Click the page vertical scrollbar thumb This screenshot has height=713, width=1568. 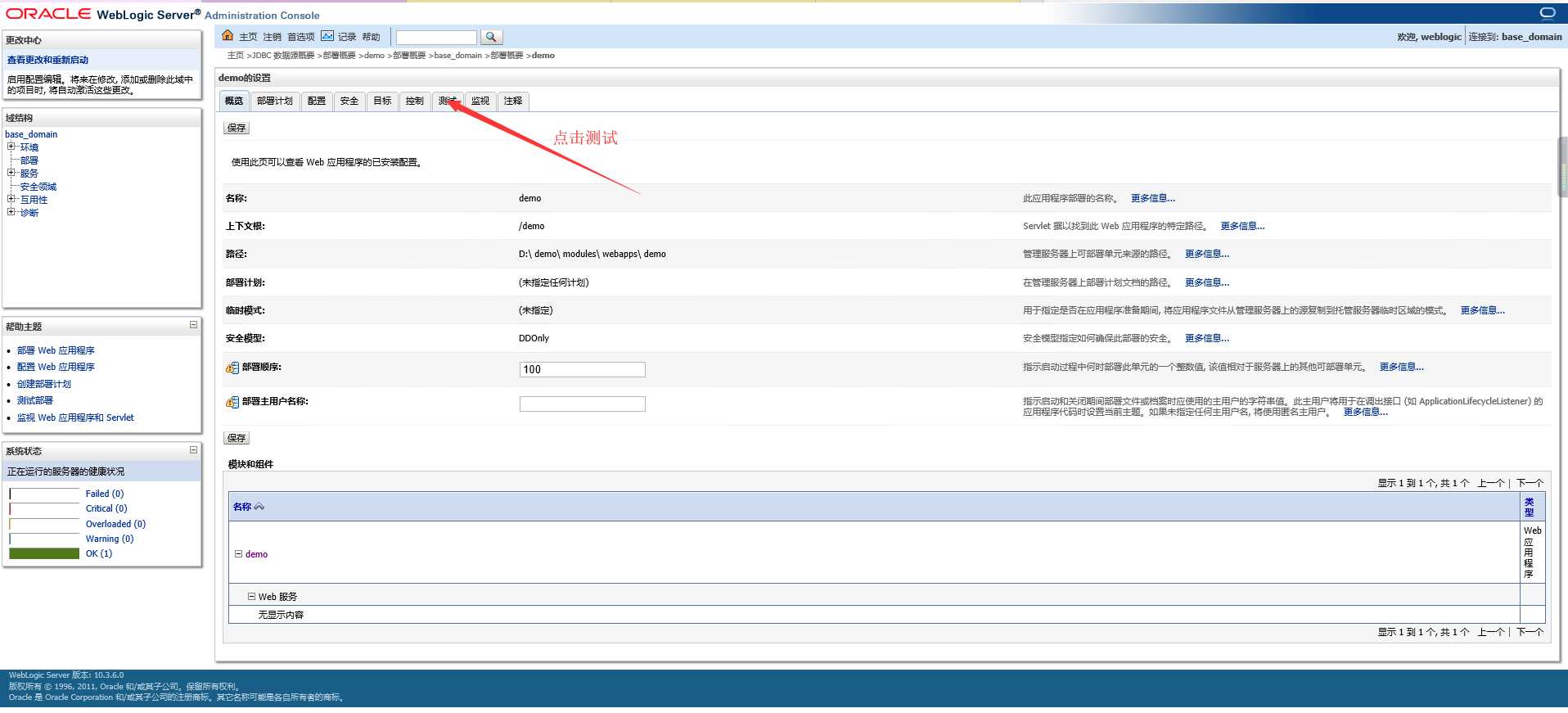tap(1562, 167)
